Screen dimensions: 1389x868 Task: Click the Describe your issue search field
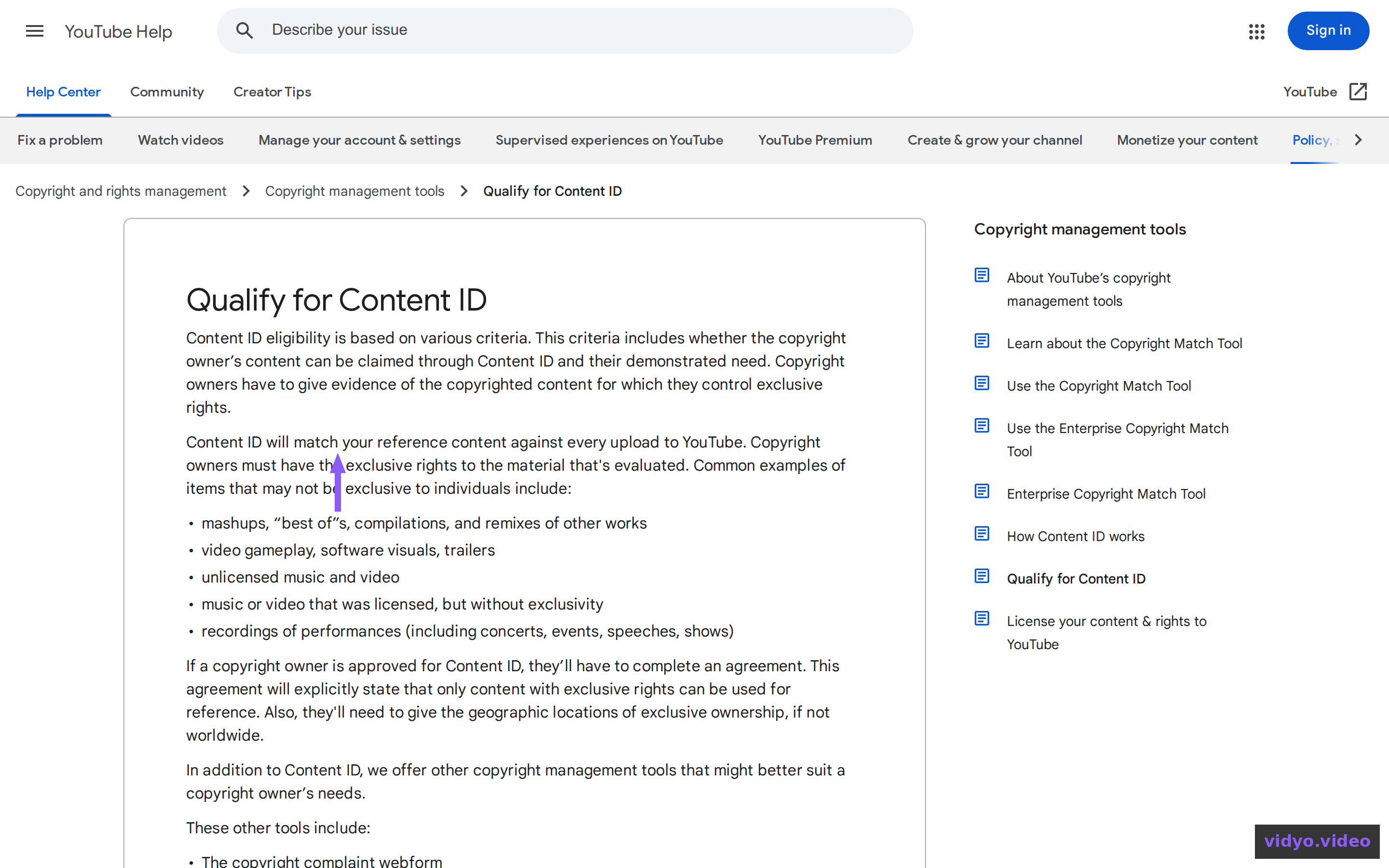pyautogui.click(x=565, y=30)
